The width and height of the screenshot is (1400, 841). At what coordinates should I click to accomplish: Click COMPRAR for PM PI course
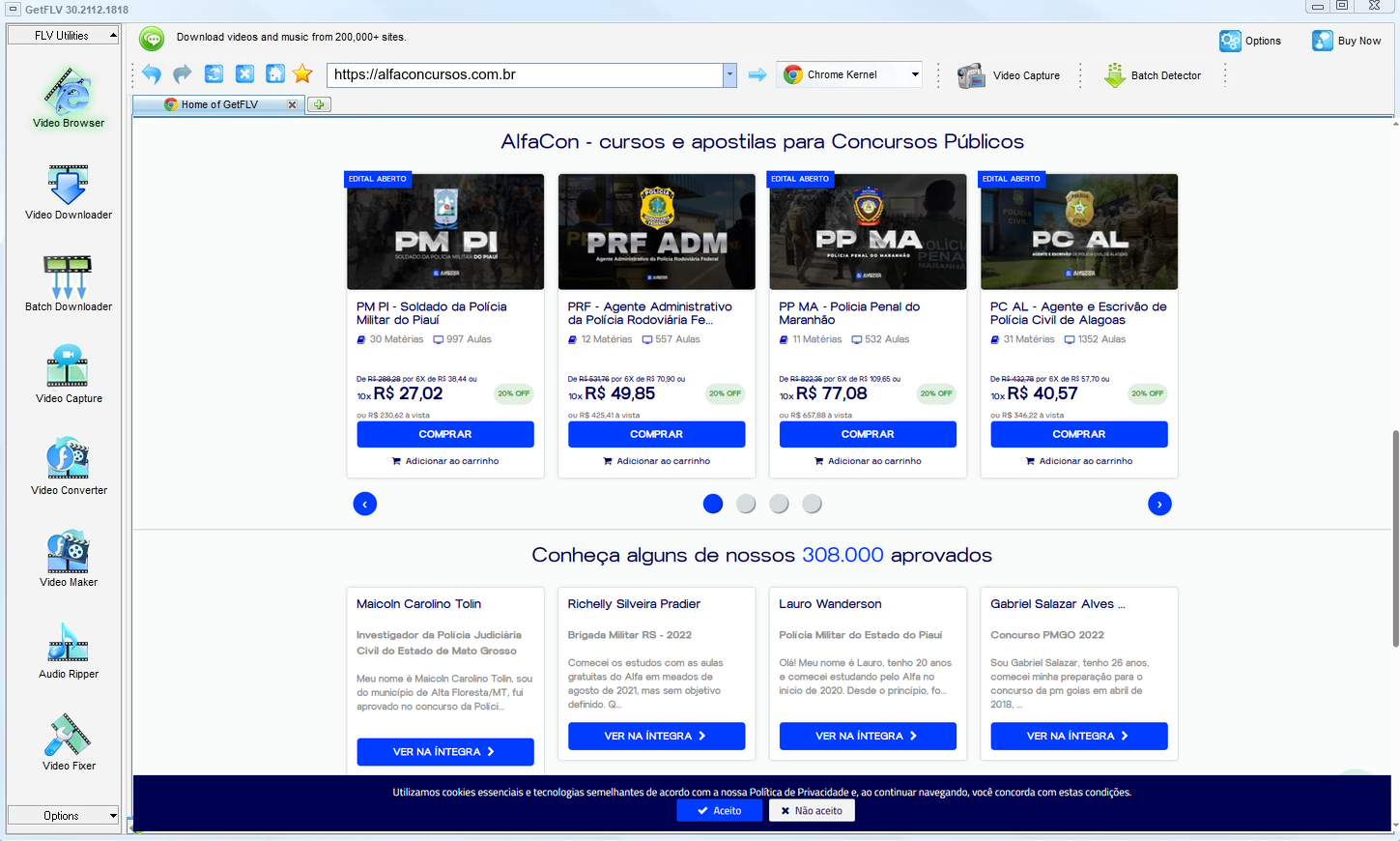(445, 434)
